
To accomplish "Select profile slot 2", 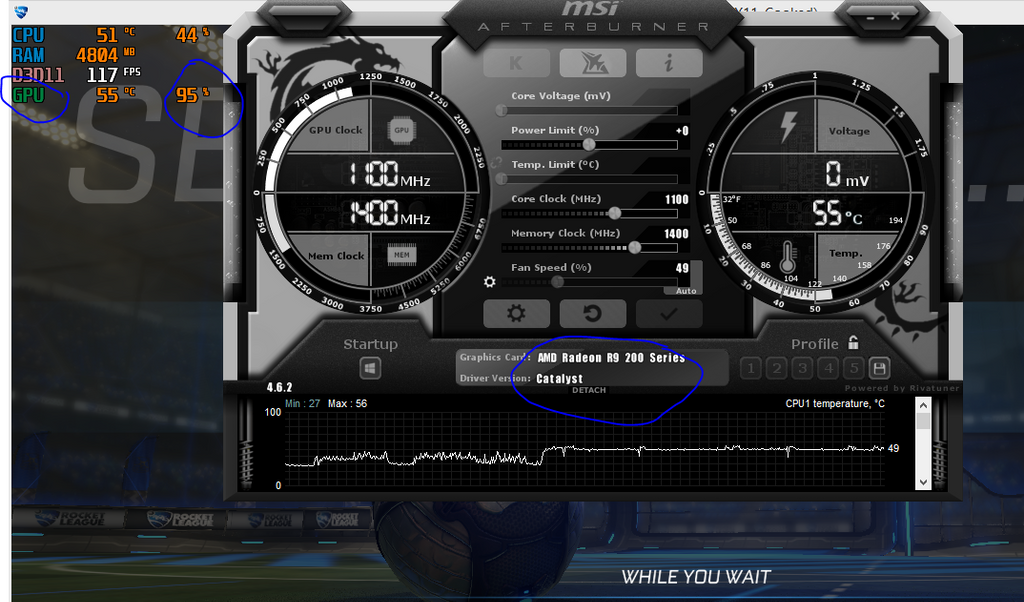I will point(776,368).
